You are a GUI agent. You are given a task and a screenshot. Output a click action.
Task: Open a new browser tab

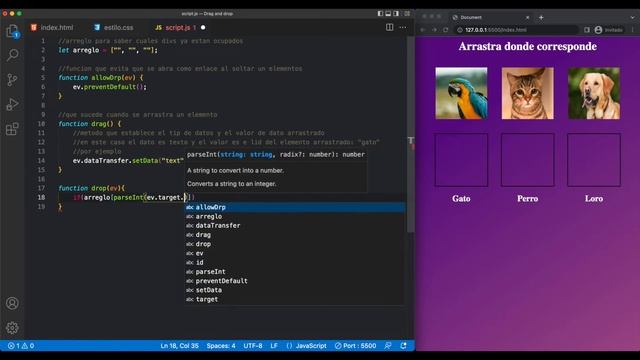(541, 17)
